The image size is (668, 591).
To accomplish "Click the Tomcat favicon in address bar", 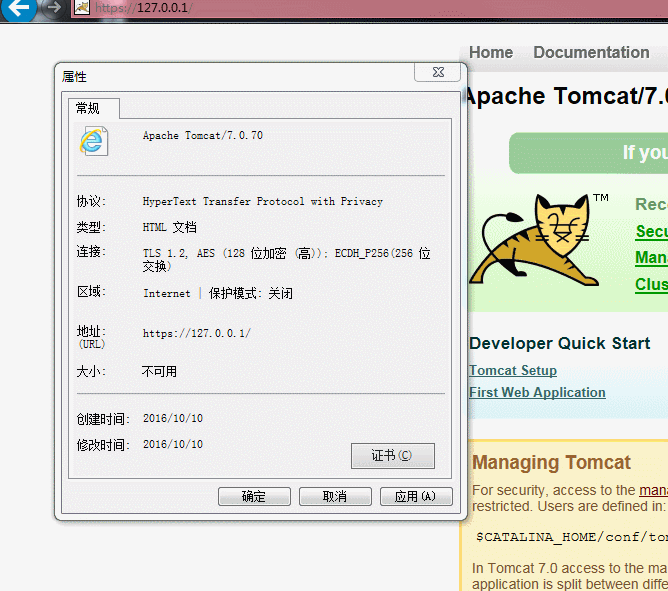I will click(x=82, y=7).
